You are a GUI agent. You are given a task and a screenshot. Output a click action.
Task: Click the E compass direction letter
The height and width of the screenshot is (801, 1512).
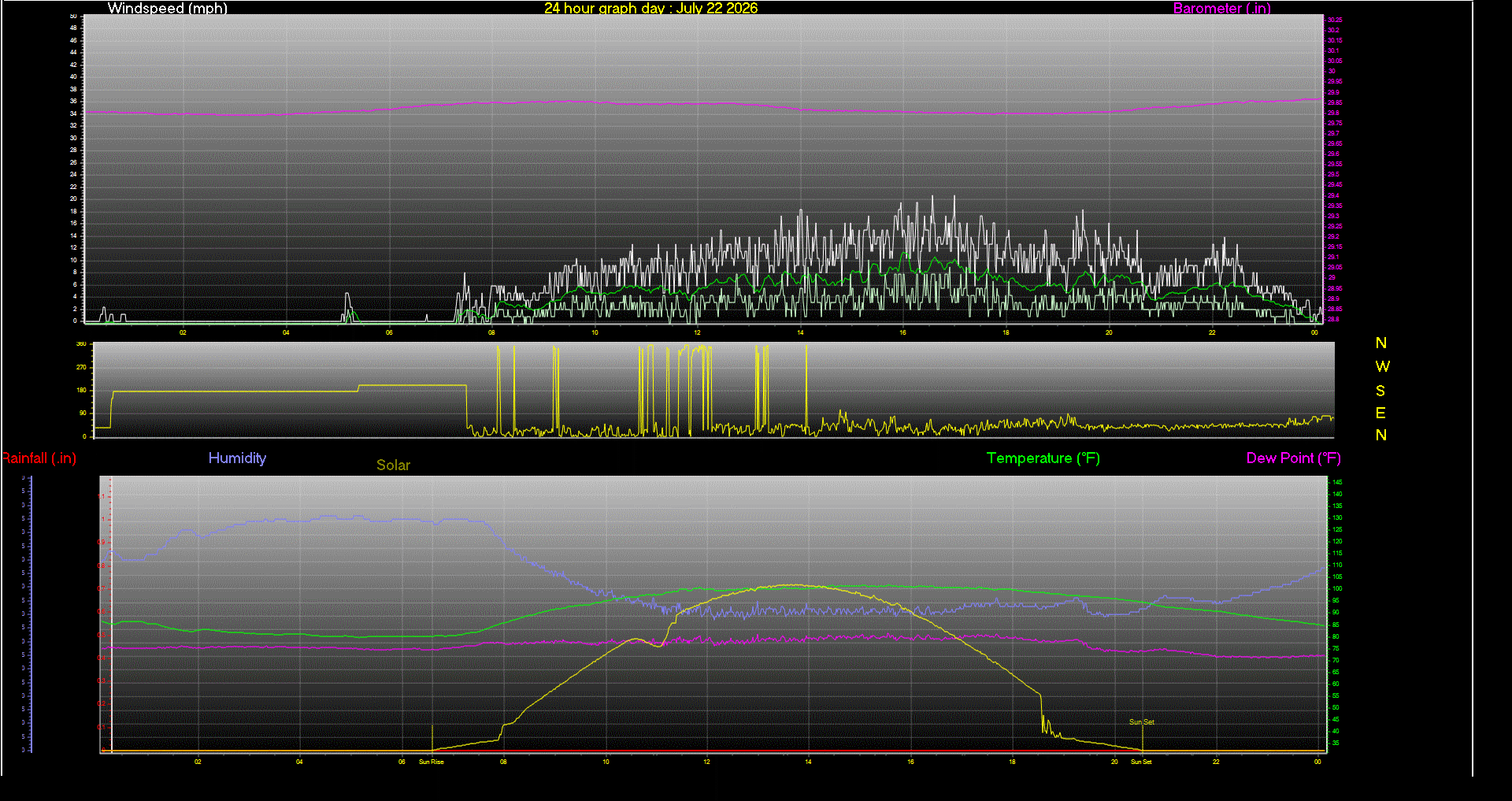pos(1380,413)
